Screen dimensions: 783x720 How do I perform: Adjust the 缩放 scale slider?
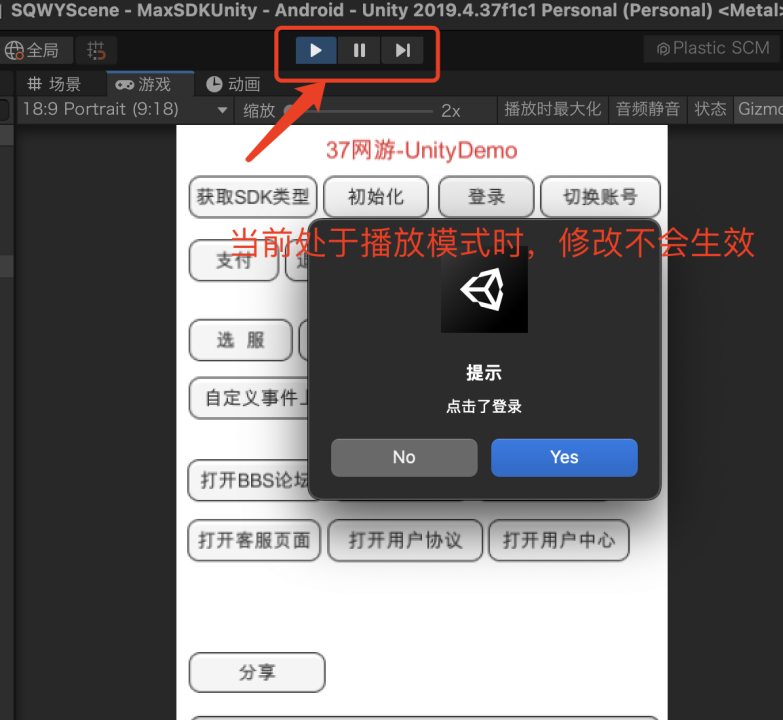pos(358,110)
